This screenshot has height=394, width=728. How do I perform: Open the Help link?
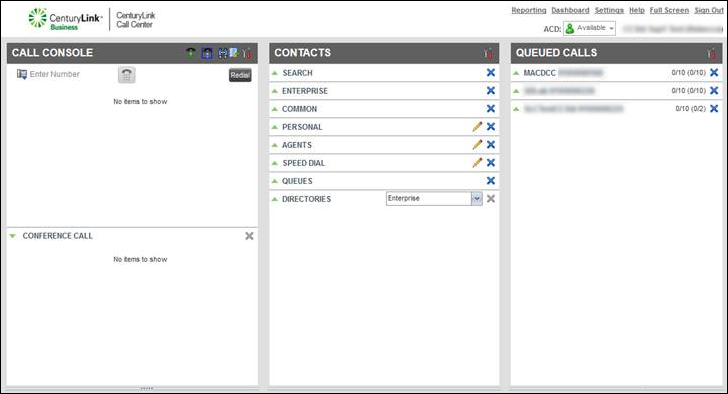637,10
